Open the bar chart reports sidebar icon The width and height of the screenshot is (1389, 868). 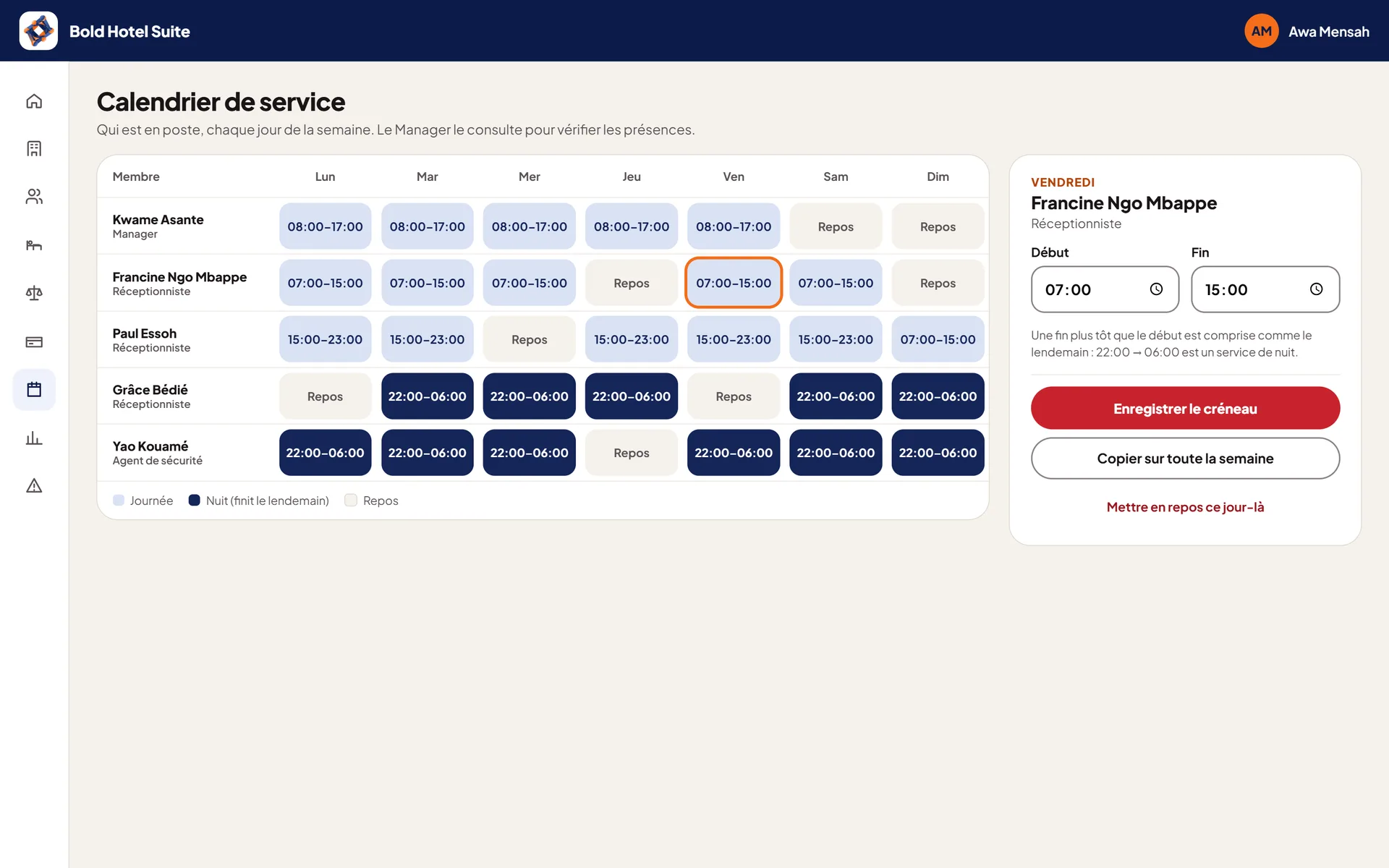[x=34, y=438]
